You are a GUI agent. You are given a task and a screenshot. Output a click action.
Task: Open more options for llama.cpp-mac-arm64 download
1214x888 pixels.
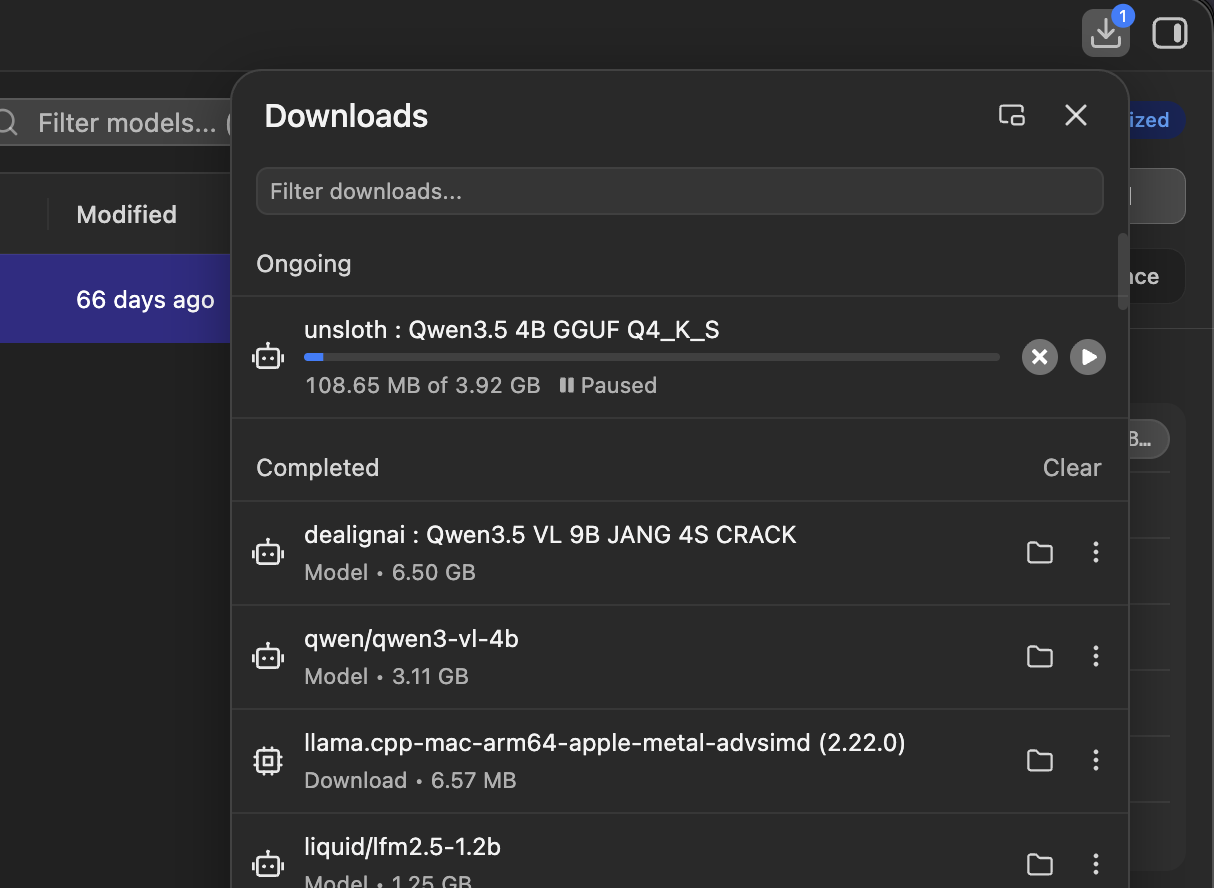(1096, 760)
